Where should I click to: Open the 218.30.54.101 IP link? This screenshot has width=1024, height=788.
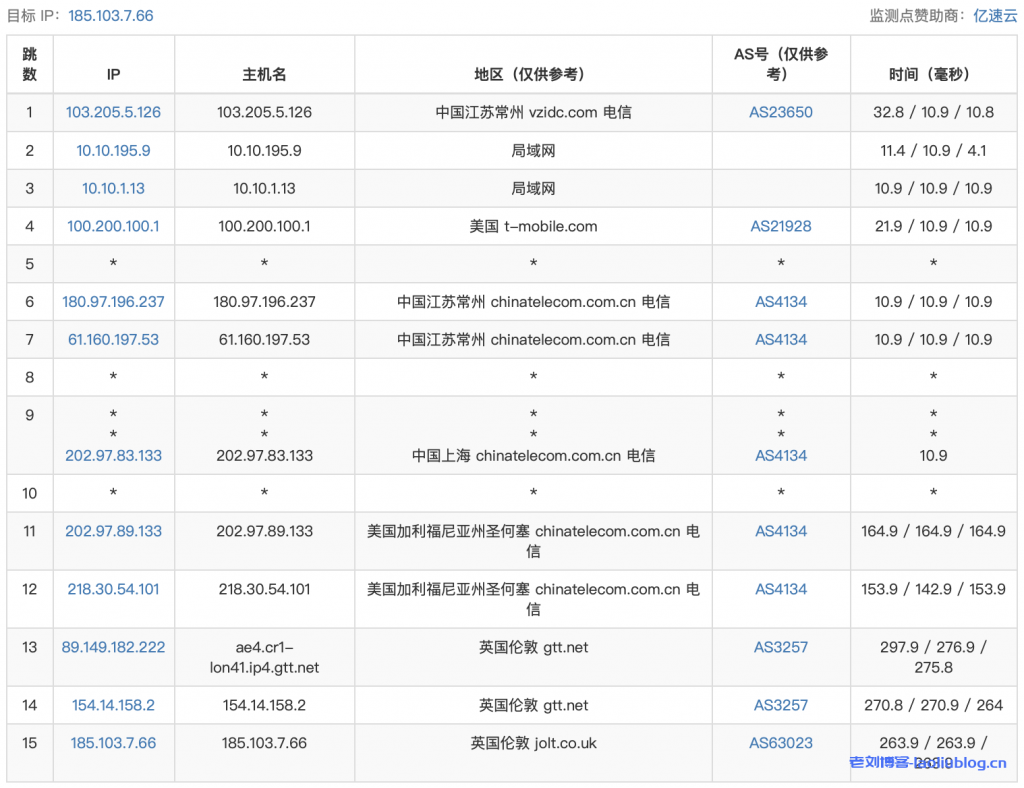[x=113, y=589]
